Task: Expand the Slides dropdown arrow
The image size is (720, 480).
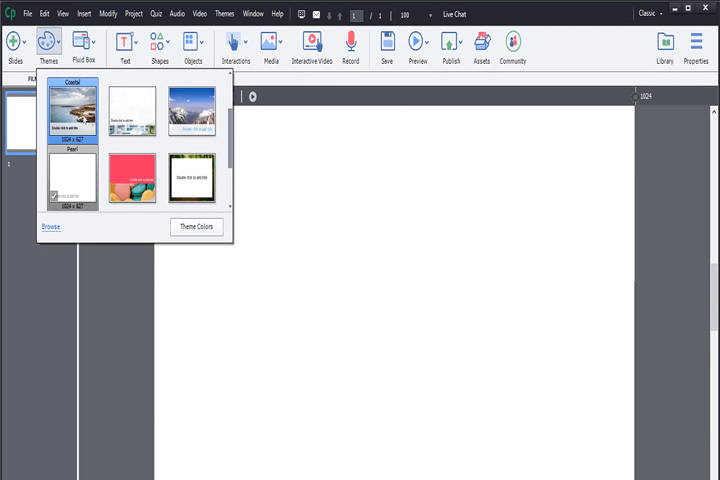Action: coord(24,42)
